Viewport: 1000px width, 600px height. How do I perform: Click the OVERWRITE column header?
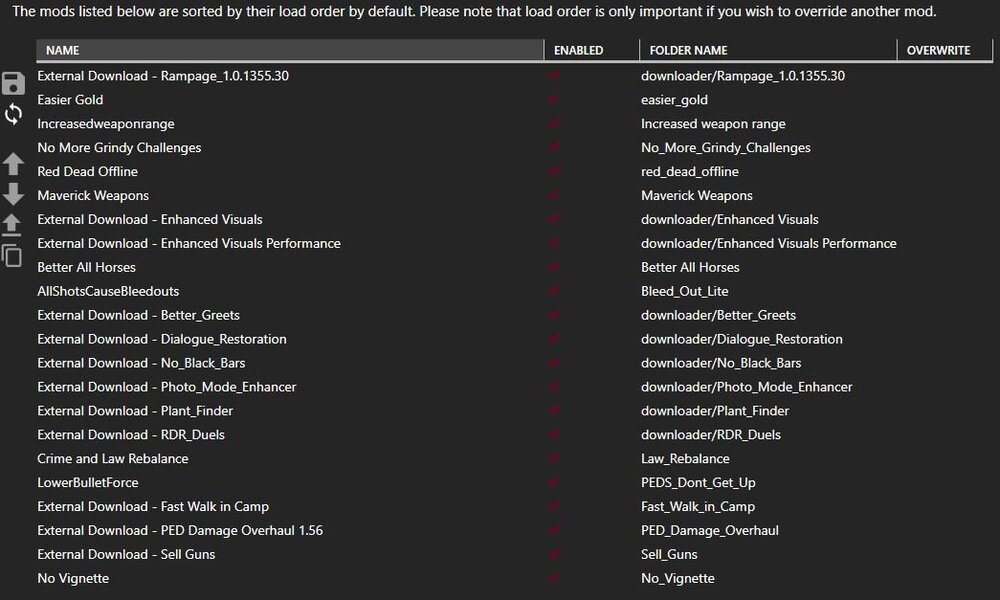click(938, 50)
